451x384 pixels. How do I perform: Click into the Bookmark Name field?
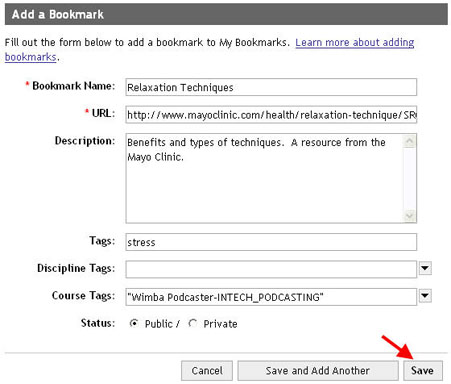[x=271, y=87]
